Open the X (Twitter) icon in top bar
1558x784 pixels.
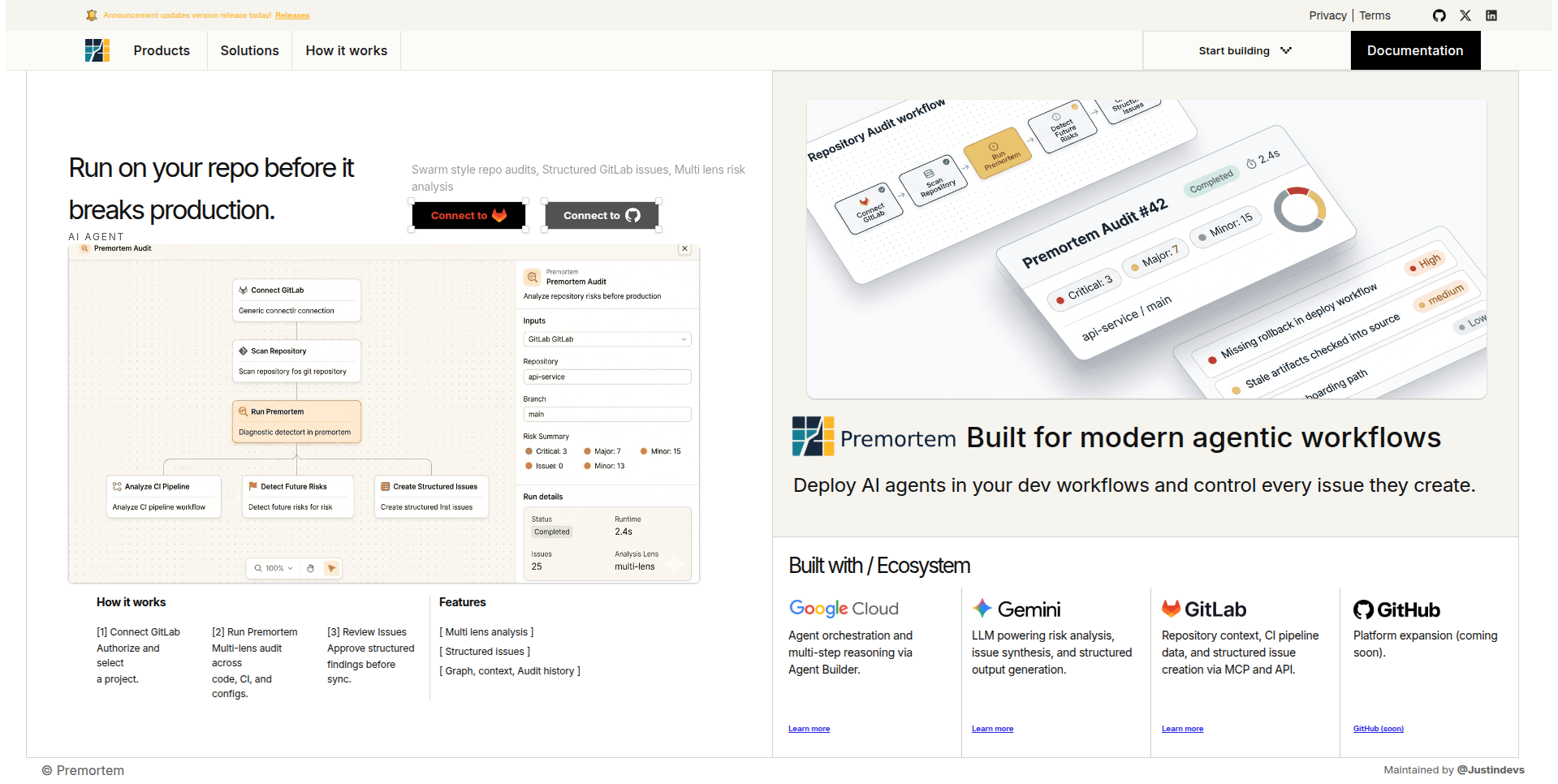(x=1465, y=15)
